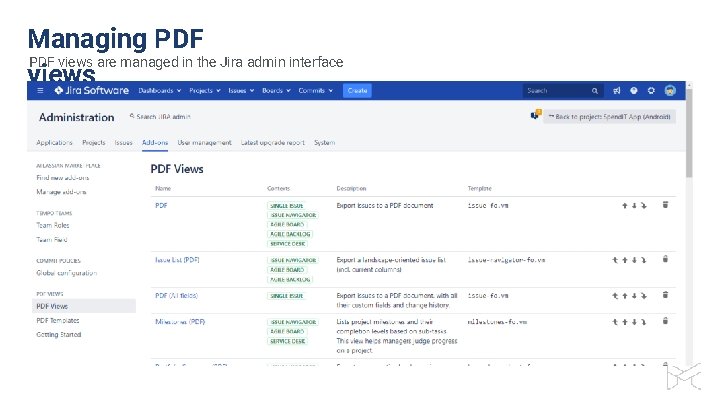Open the administration gear menu
The height and width of the screenshot is (405, 720).
(651, 90)
